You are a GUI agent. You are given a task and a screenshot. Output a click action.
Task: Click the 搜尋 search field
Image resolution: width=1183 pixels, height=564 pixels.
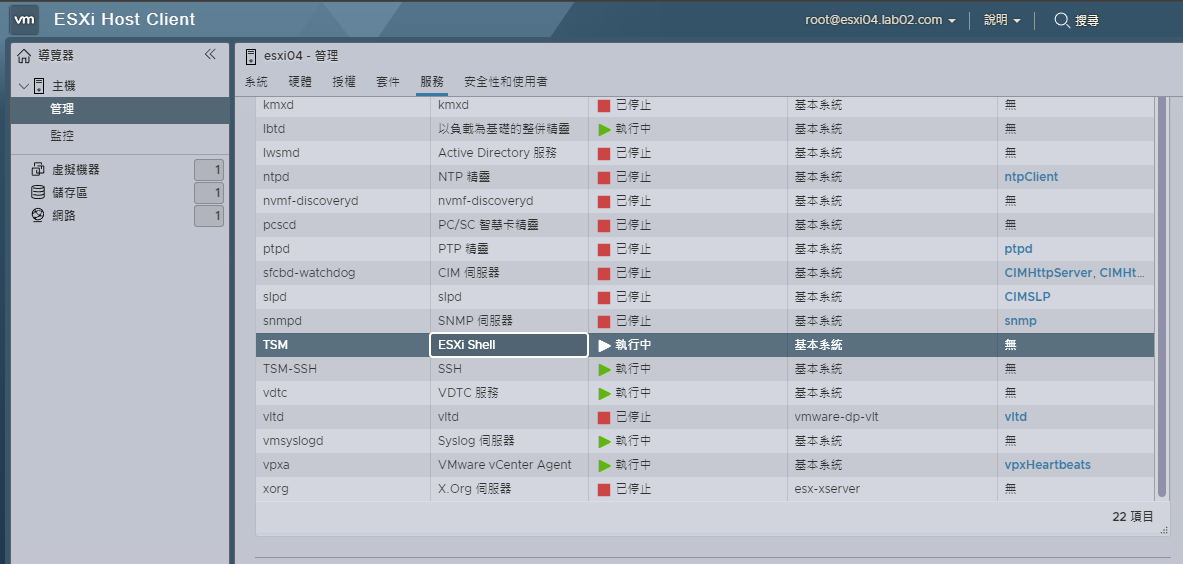pyautogui.click(x=1086, y=20)
